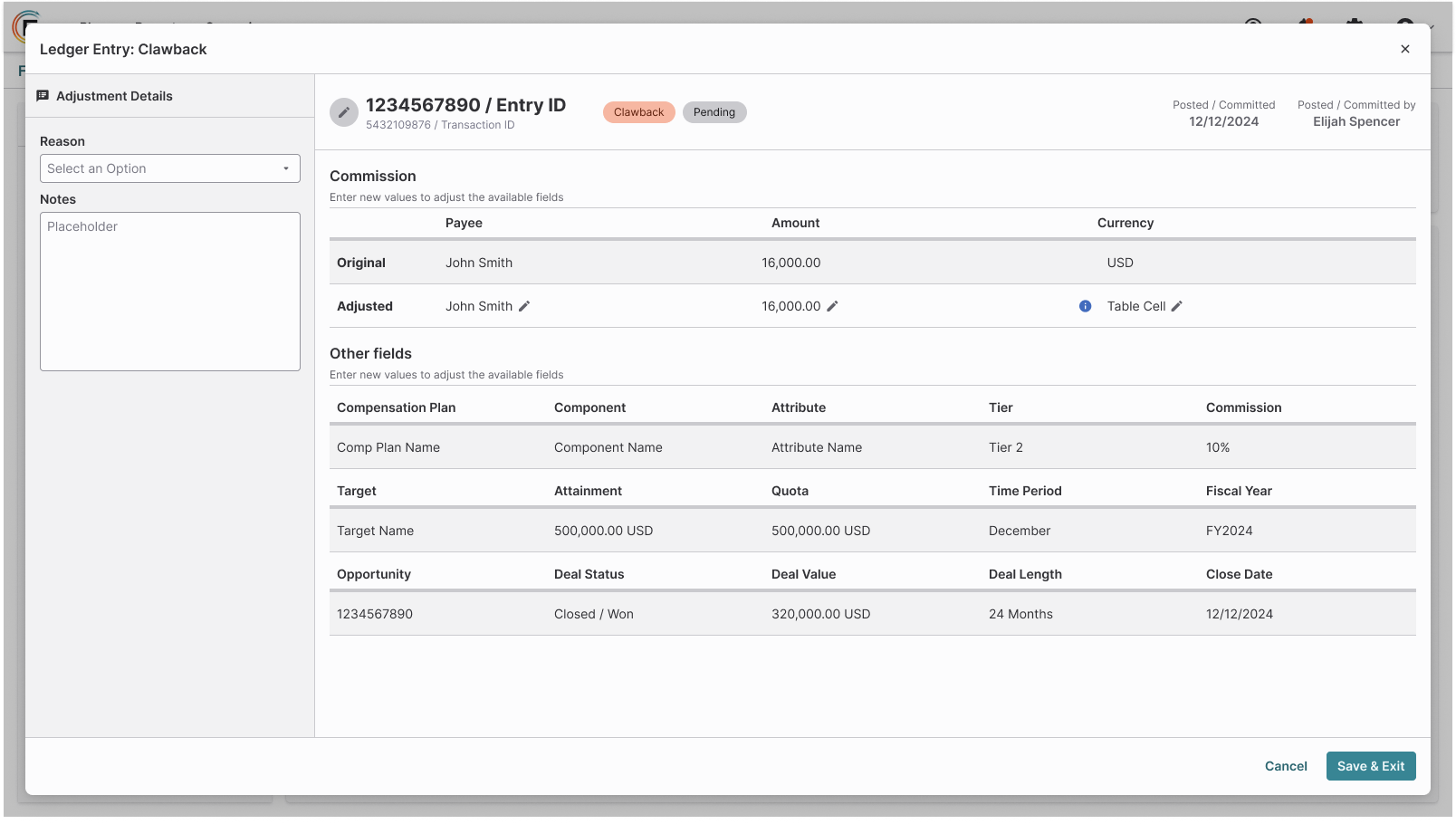
Task: Select the Adjustment Details section header
Action: point(114,96)
